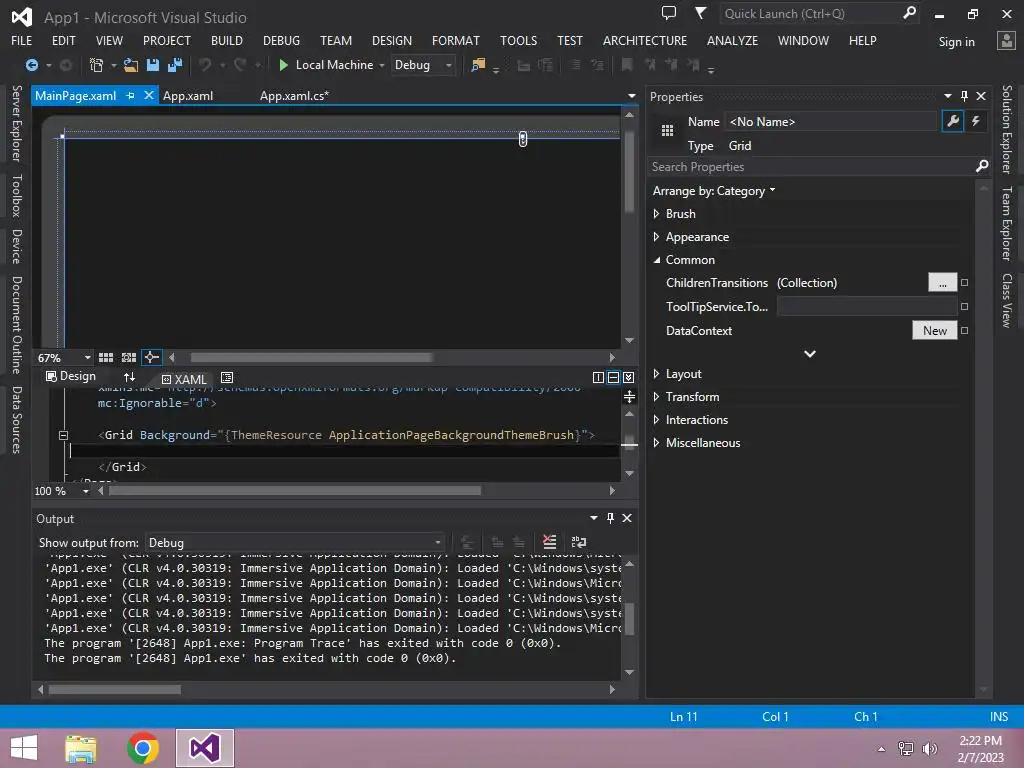Expand the Transform property category
Viewport: 1024px width, 768px height.
[x=656, y=396]
